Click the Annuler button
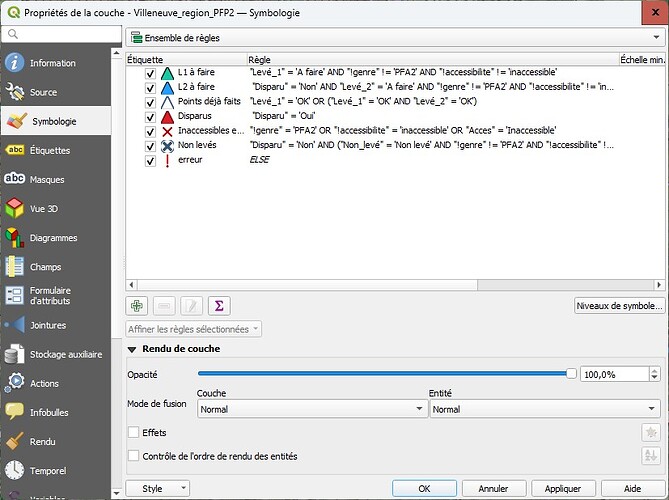This screenshot has width=669, height=500. coord(494,488)
